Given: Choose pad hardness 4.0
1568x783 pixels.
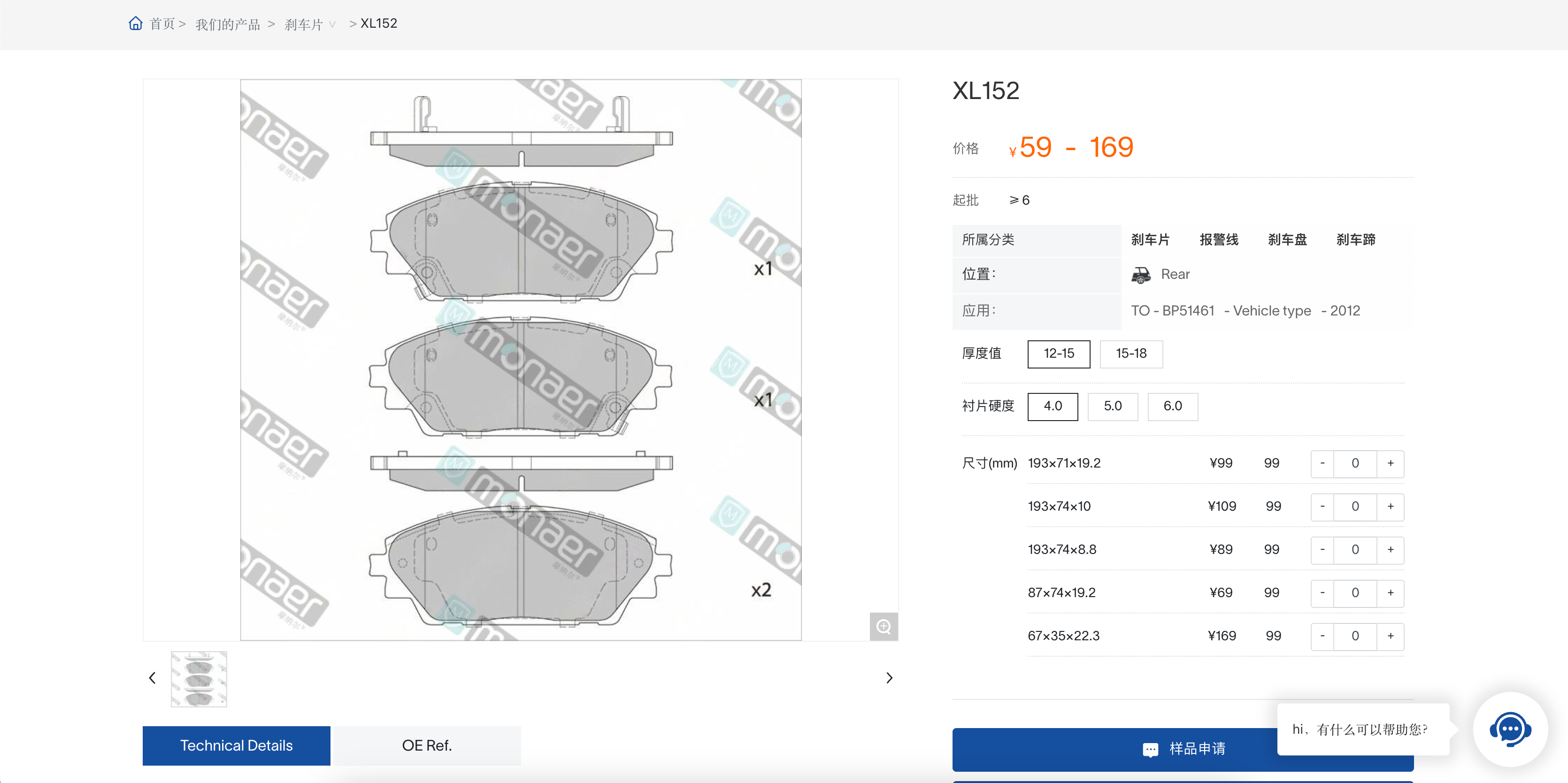Looking at the screenshot, I should click(1053, 406).
